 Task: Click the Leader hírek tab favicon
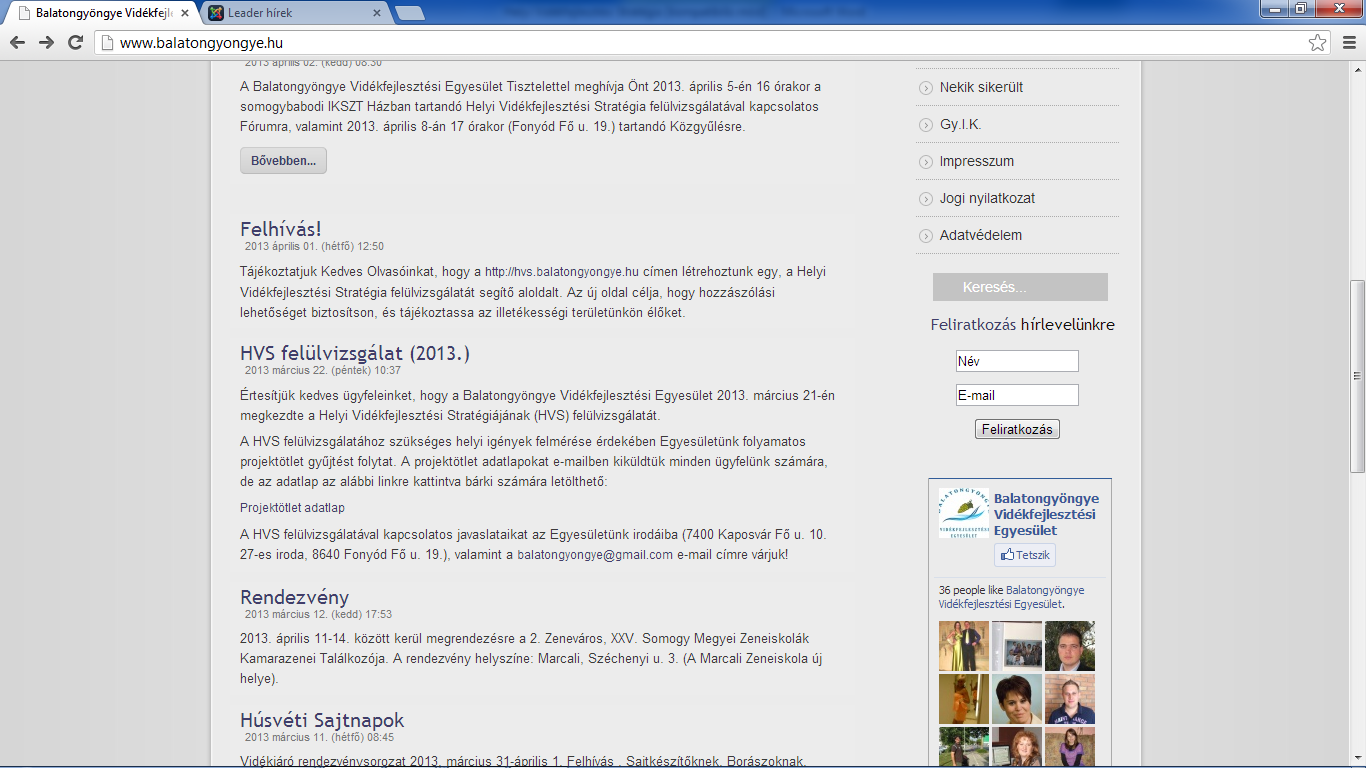pyautogui.click(x=215, y=14)
